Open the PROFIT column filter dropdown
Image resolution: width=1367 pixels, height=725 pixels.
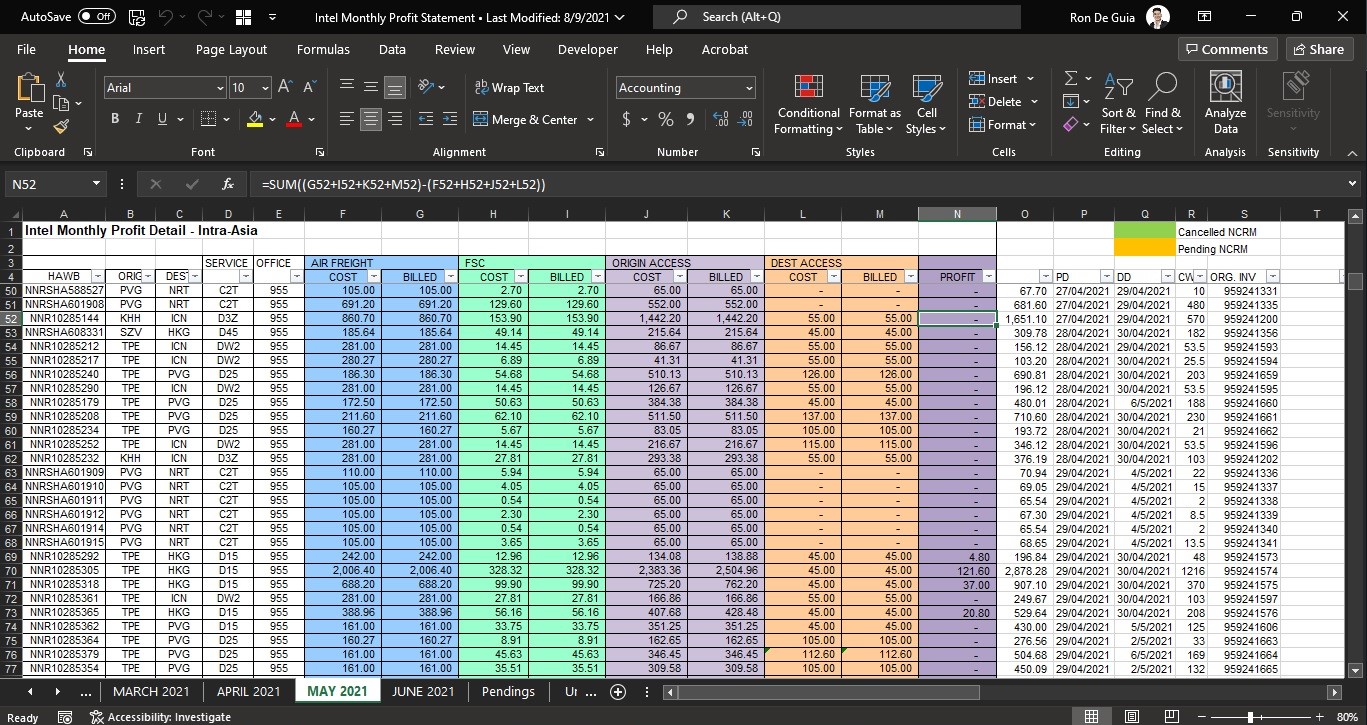click(989, 277)
